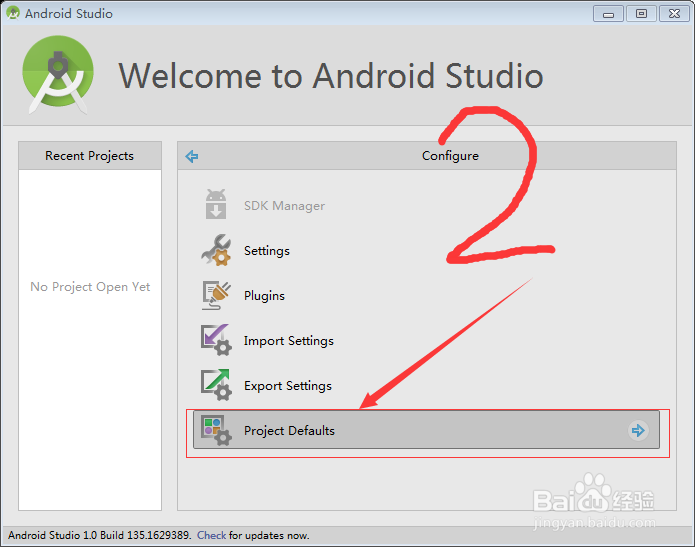The image size is (695, 547).
Task: Click the title bar Android Studio icon
Action: point(13,13)
